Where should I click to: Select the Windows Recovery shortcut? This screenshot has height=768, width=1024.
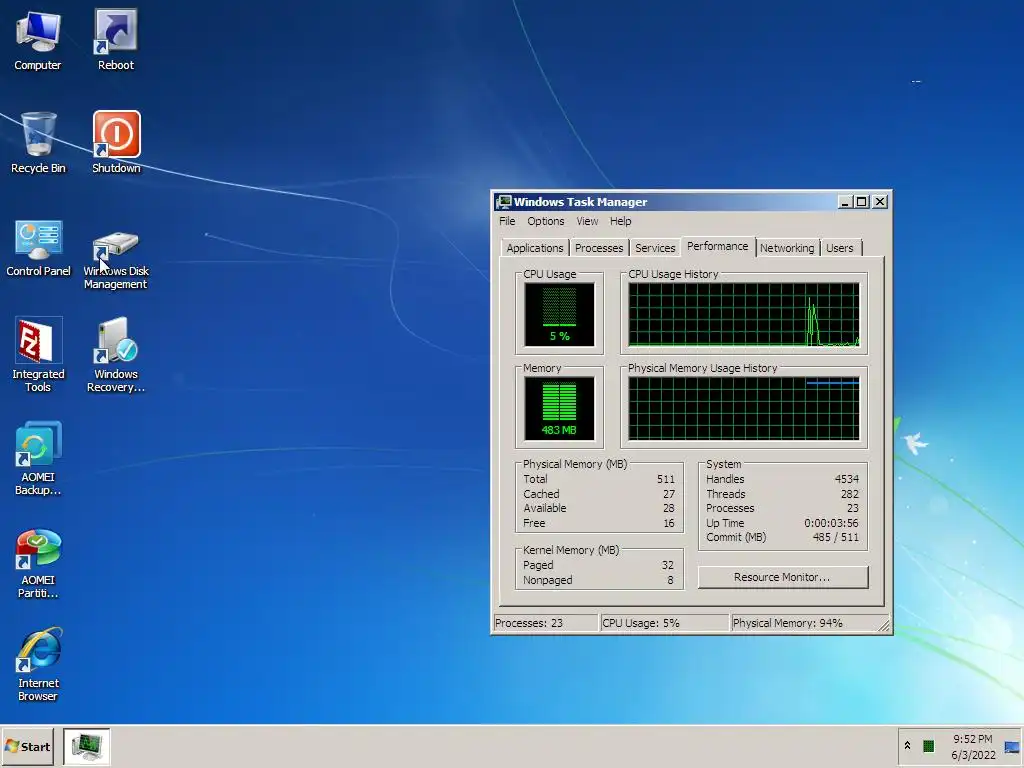(x=116, y=355)
